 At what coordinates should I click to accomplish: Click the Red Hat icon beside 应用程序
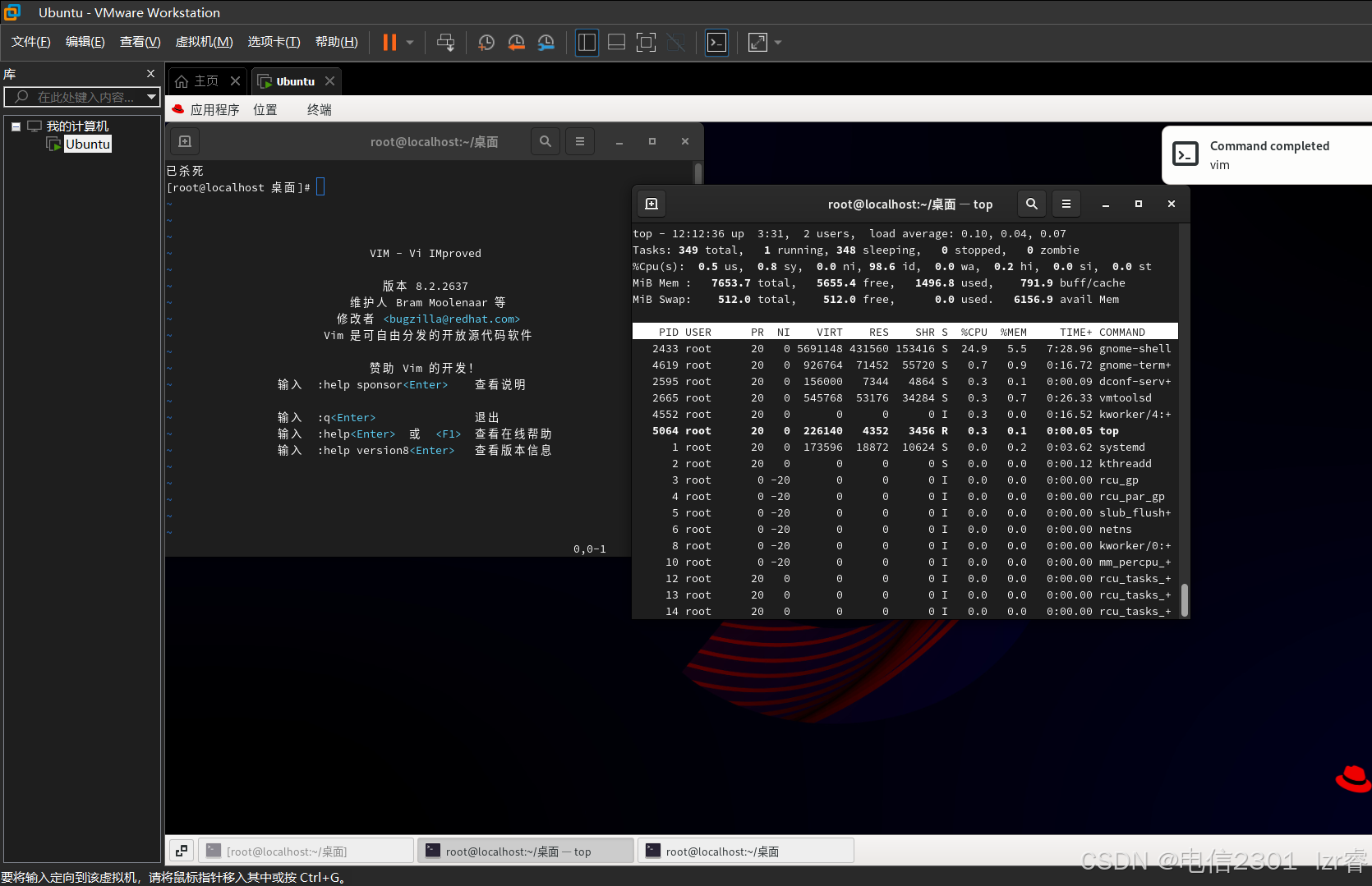(177, 109)
